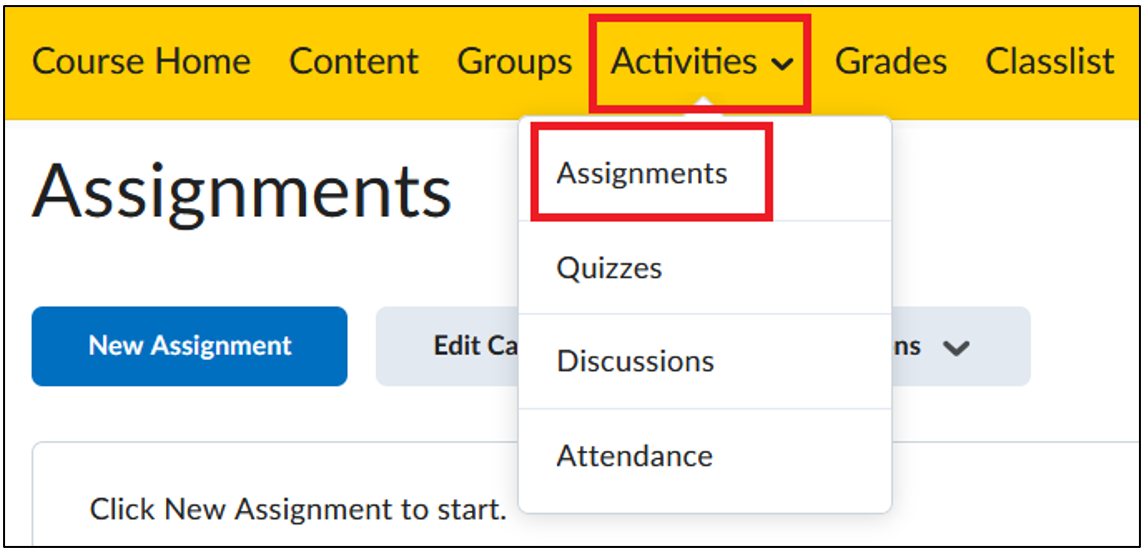This screenshot has width=1145, height=553.
Task: Select Discussions from Activities menu
Action: tap(635, 361)
